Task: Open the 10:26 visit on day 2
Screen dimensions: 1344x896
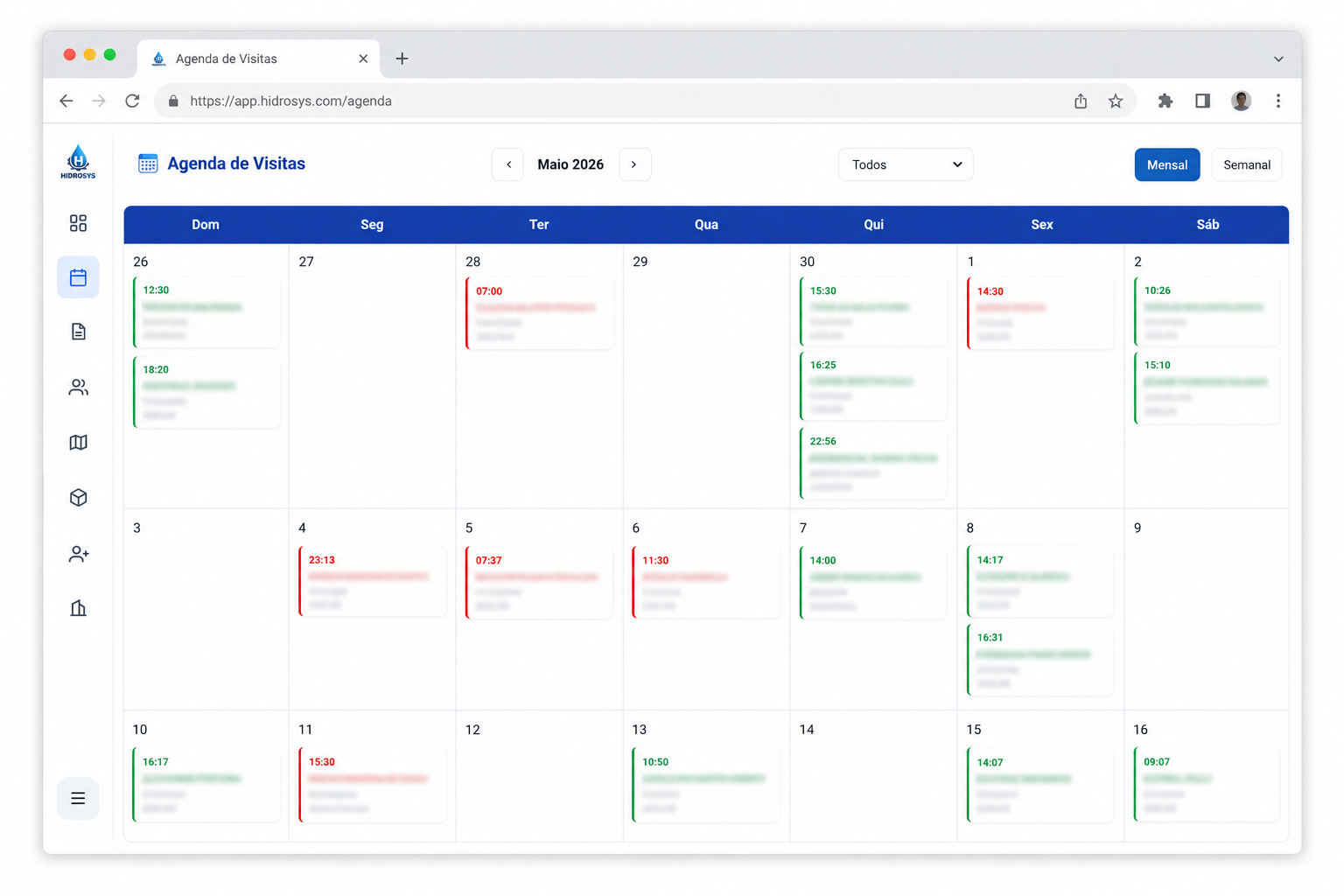Action: pyautogui.click(x=1207, y=311)
